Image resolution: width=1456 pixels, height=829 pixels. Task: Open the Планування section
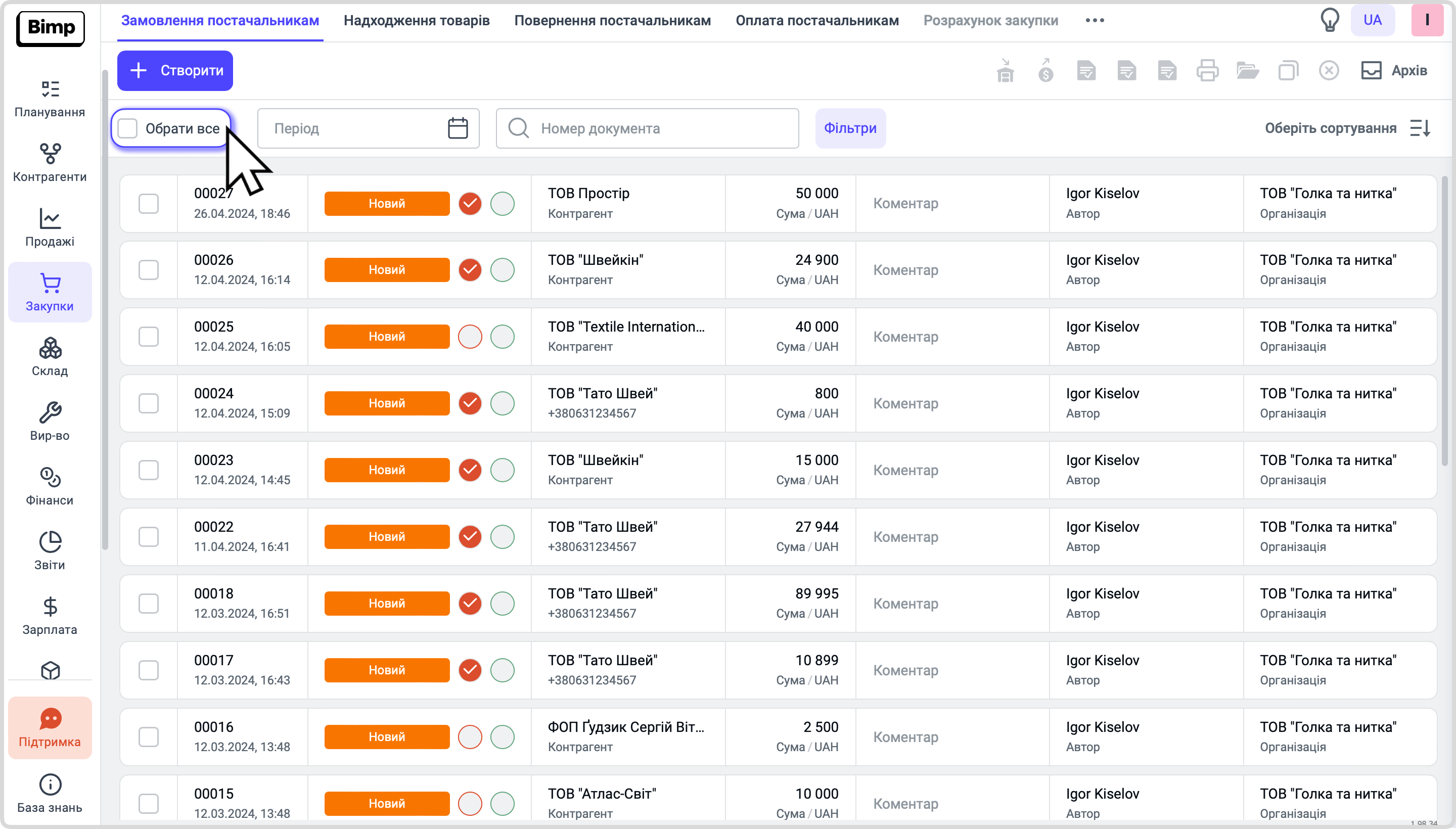click(x=50, y=99)
